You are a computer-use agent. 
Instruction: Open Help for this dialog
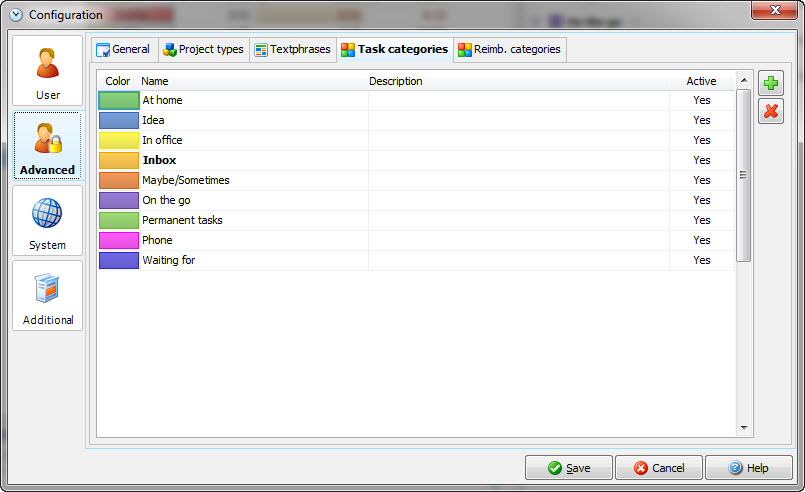pos(749,468)
